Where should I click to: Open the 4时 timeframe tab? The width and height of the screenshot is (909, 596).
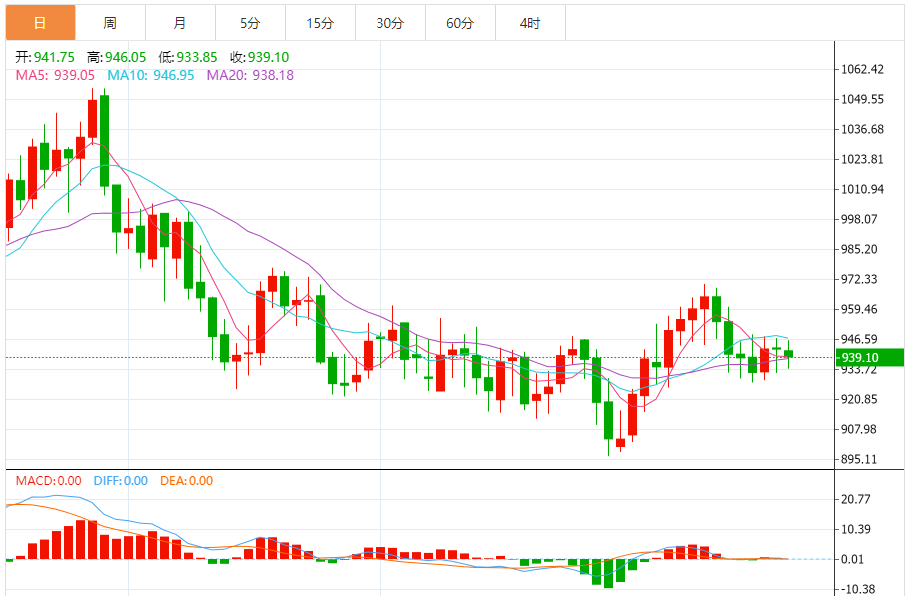pos(530,23)
